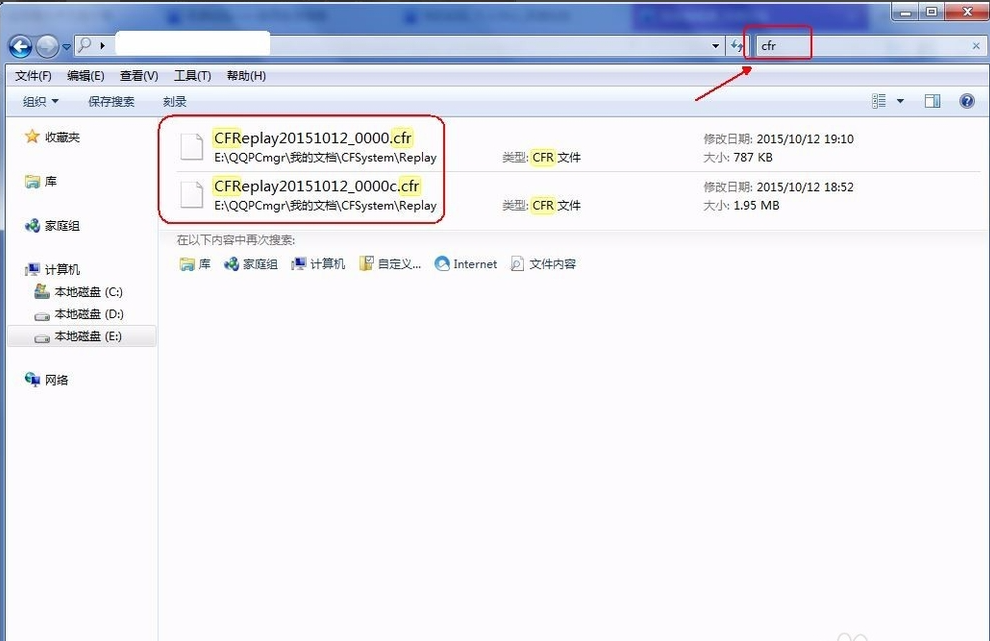Select the CFReplay20151012_0000c.cfr file

[x=316, y=186]
